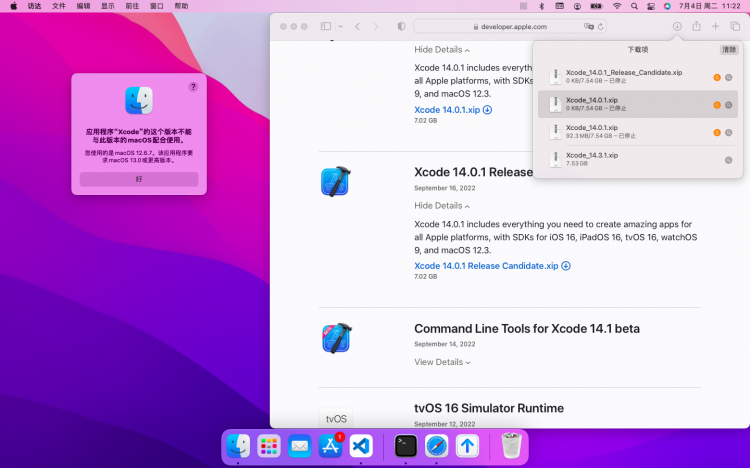Open Wi-Fi status menu
The height and width of the screenshot is (468, 750).
pos(617,6)
